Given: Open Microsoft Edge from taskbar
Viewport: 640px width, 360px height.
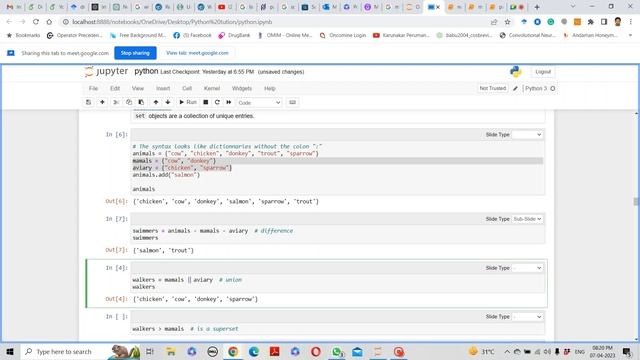Looking at the screenshot, I should [x=253, y=351].
